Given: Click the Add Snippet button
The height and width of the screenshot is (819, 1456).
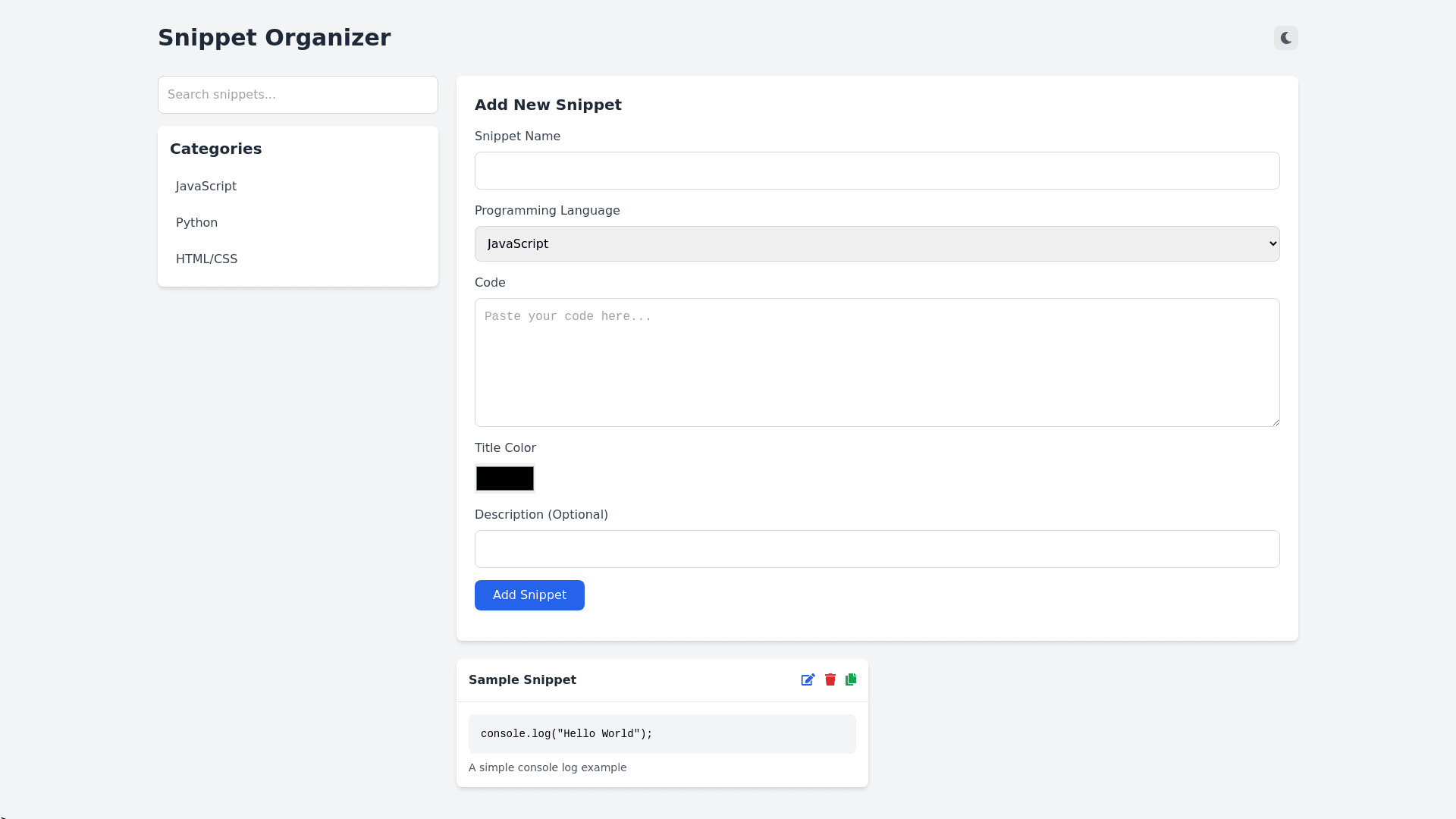Looking at the screenshot, I should [529, 595].
